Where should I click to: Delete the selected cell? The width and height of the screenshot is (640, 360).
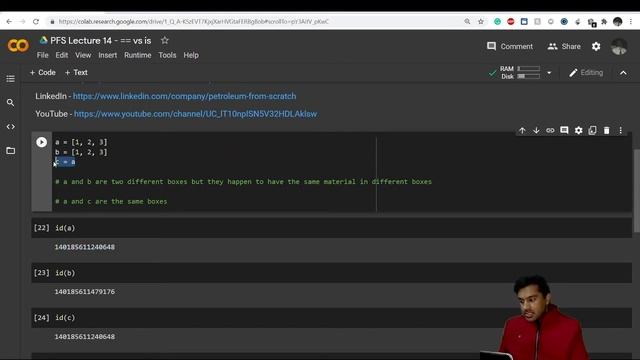coord(607,131)
